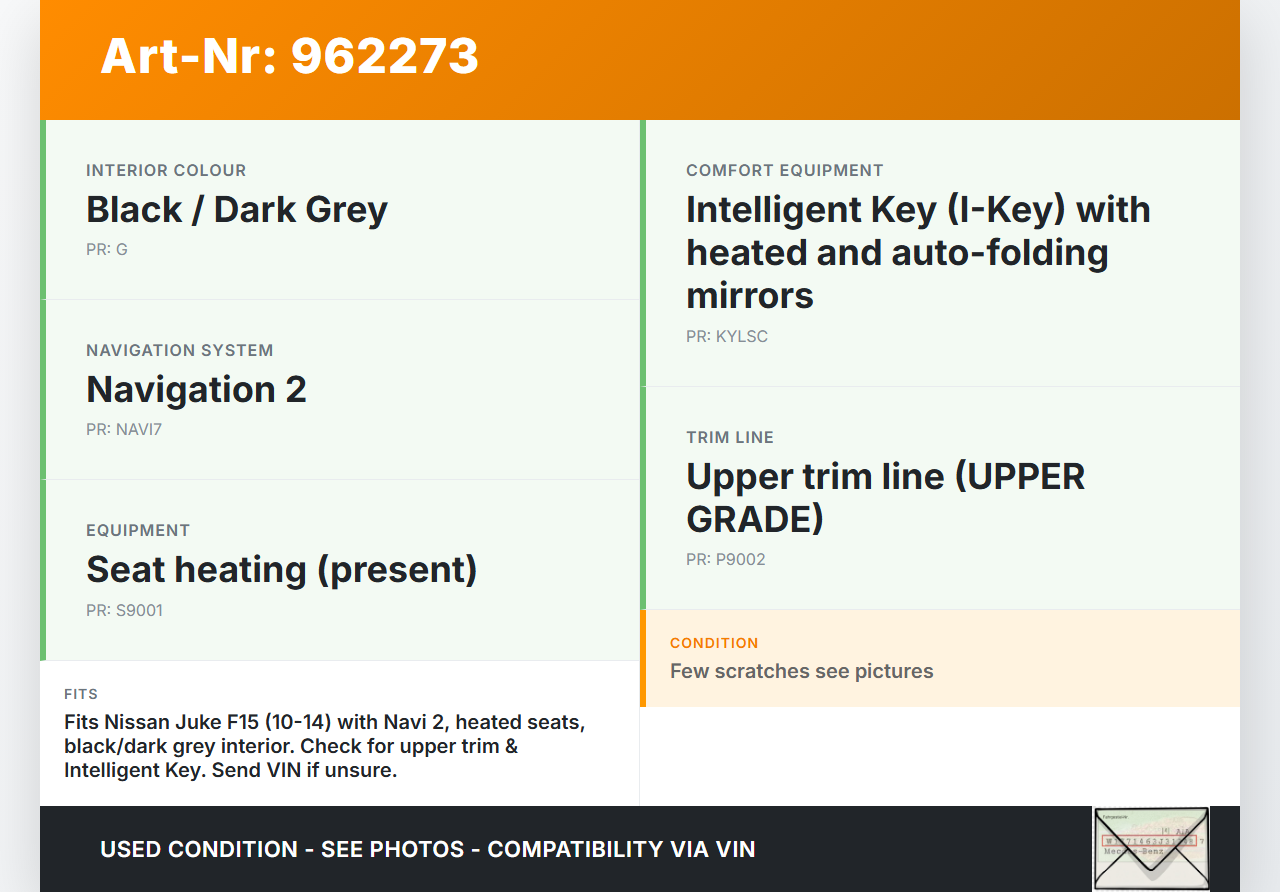1280x892 pixels.
Task: Click the Art-Nr: 962273 heading
Action: [x=289, y=56]
